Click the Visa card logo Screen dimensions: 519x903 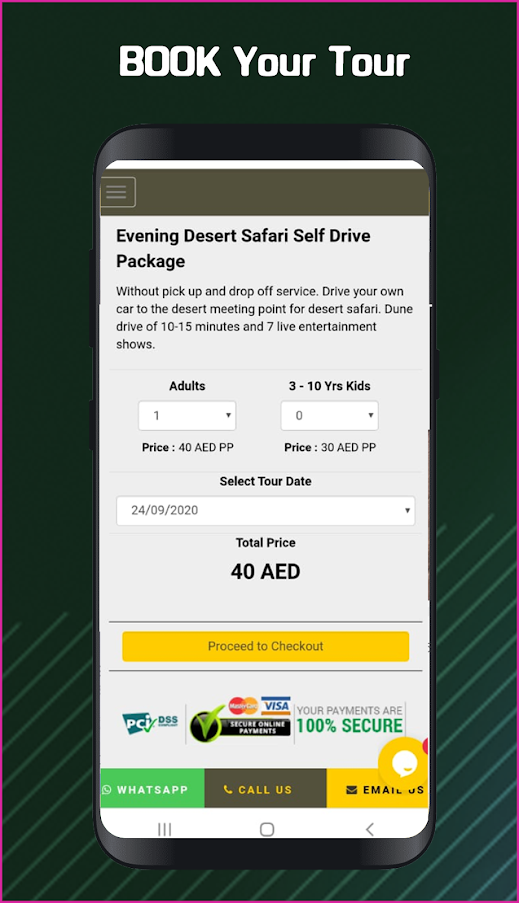pos(276,705)
